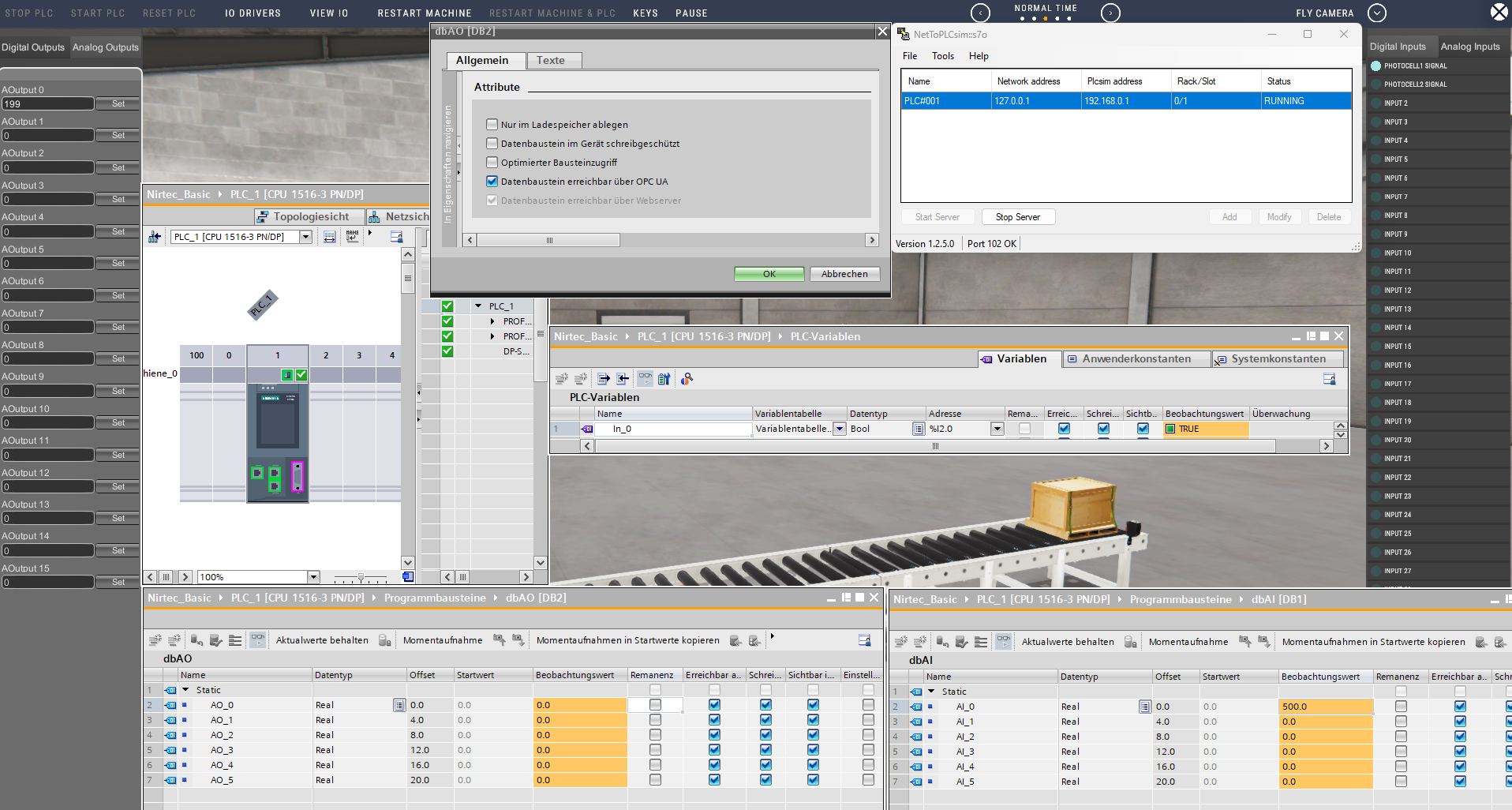The width and height of the screenshot is (1512, 810).
Task: Click the zoom slider in device view
Action: click(x=361, y=577)
